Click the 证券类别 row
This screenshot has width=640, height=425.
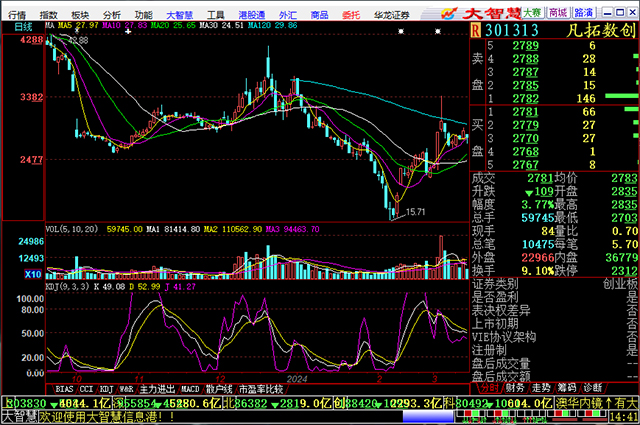[x=555, y=284]
